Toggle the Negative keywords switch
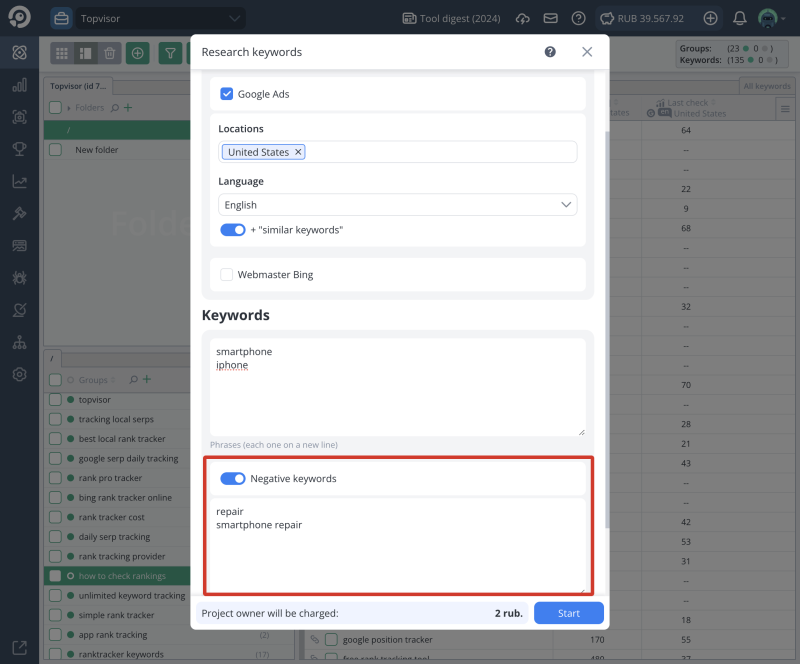 point(233,478)
